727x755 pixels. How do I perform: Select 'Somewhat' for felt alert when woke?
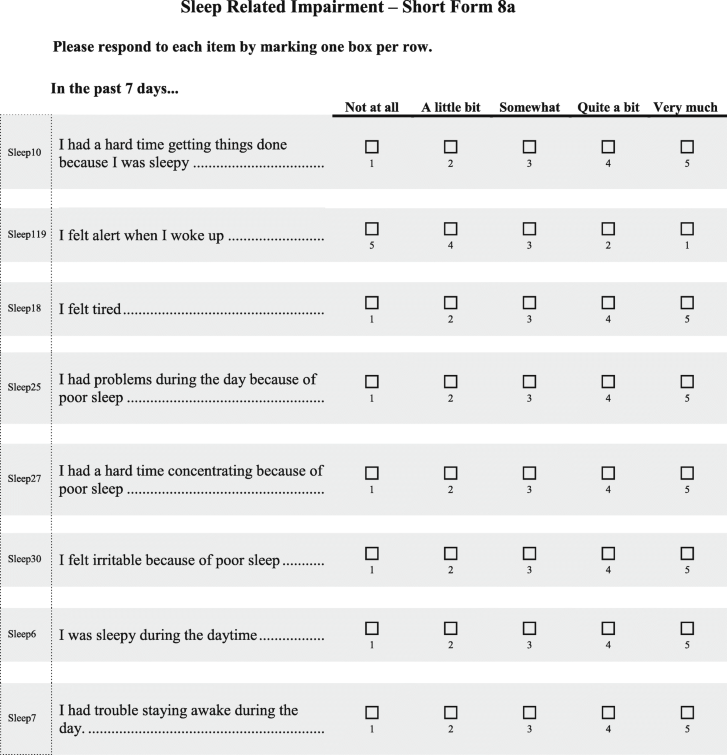tap(529, 229)
